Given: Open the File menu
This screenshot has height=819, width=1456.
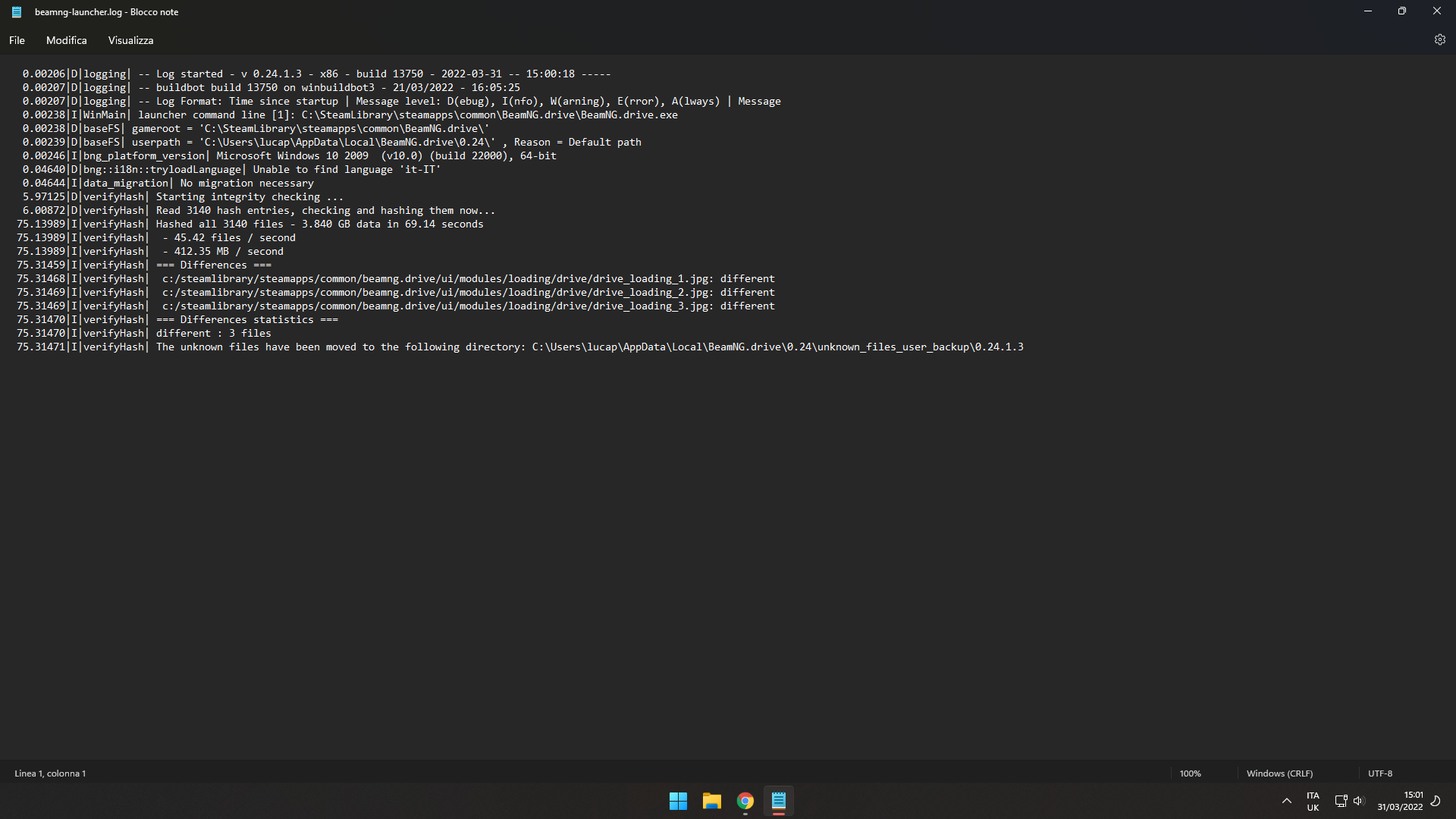Looking at the screenshot, I should pos(17,40).
